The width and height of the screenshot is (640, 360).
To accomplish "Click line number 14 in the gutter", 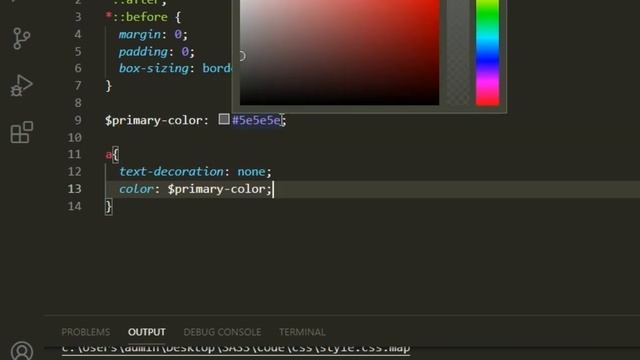I will click(x=75, y=206).
